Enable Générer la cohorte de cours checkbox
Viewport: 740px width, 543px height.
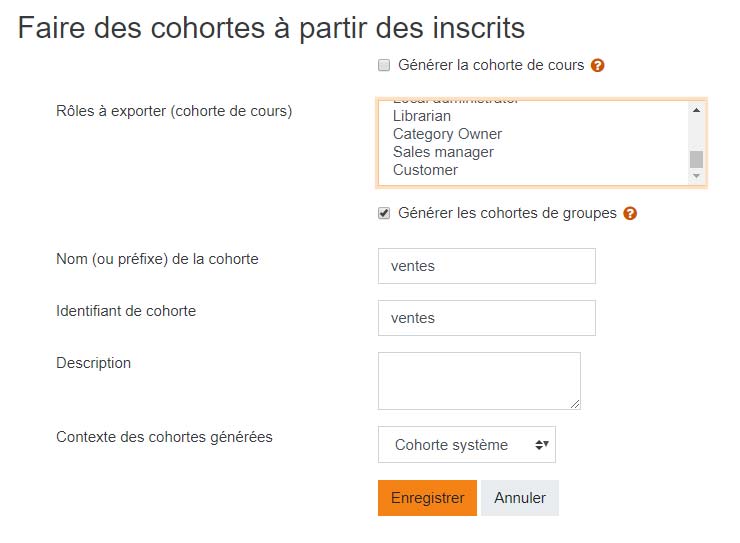384,66
